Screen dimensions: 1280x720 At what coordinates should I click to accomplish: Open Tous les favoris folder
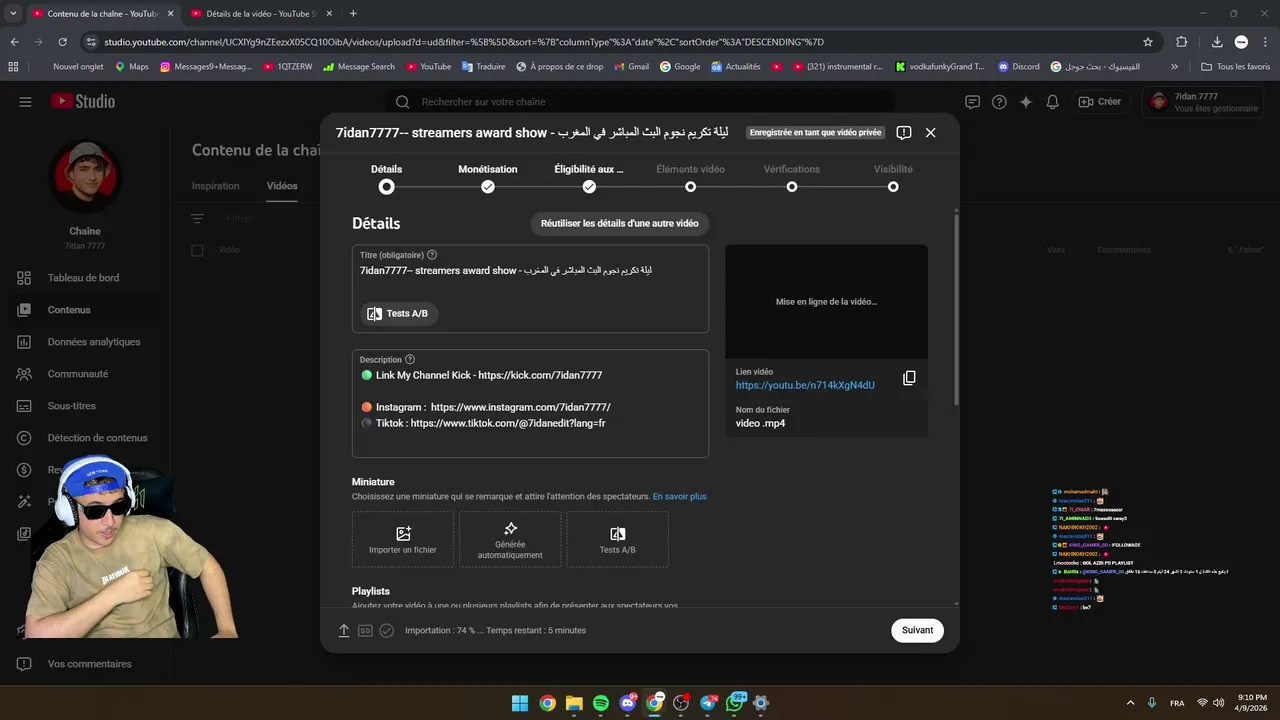(1235, 67)
